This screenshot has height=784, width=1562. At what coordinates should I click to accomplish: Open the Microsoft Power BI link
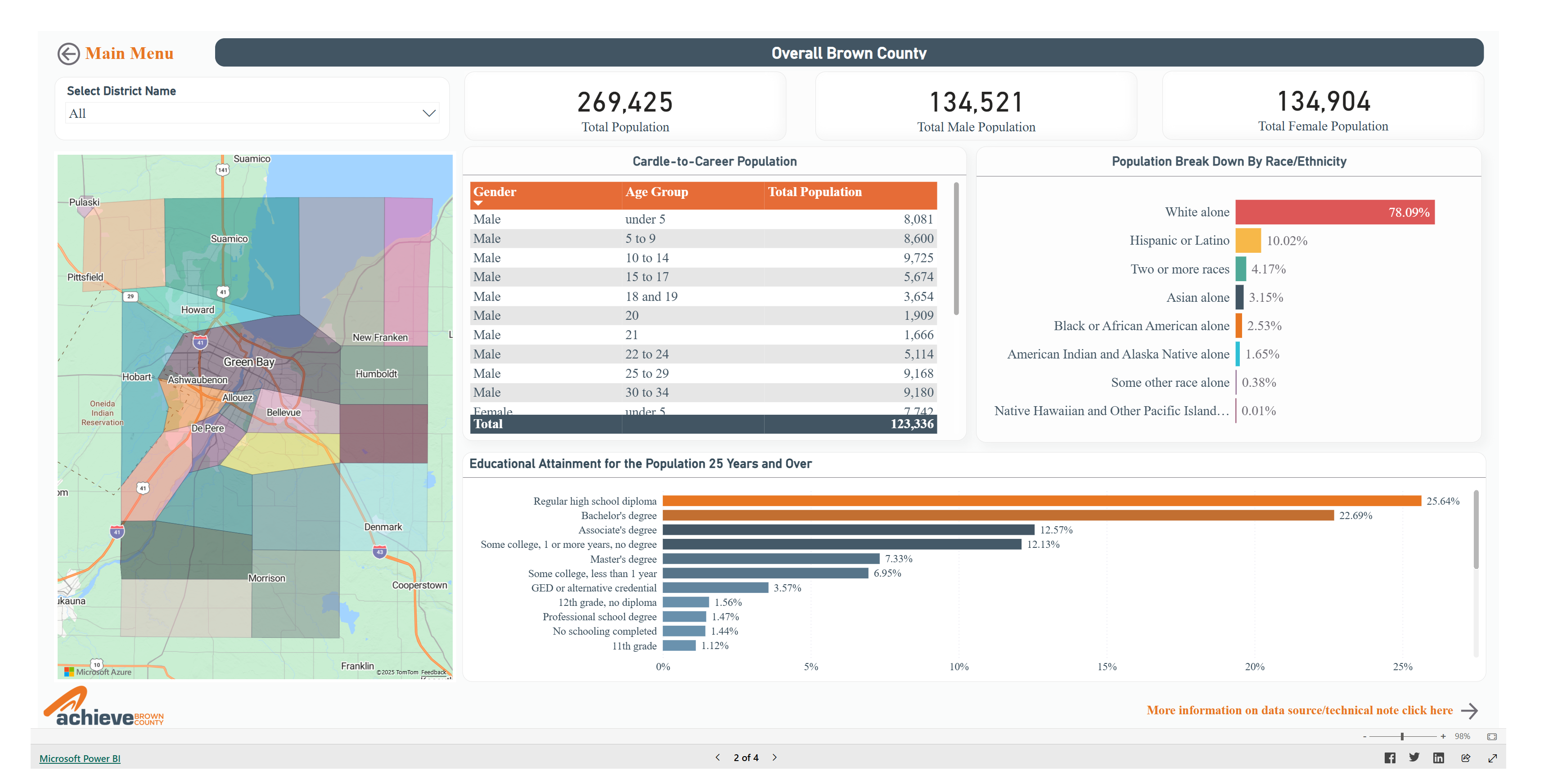click(x=80, y=758)
